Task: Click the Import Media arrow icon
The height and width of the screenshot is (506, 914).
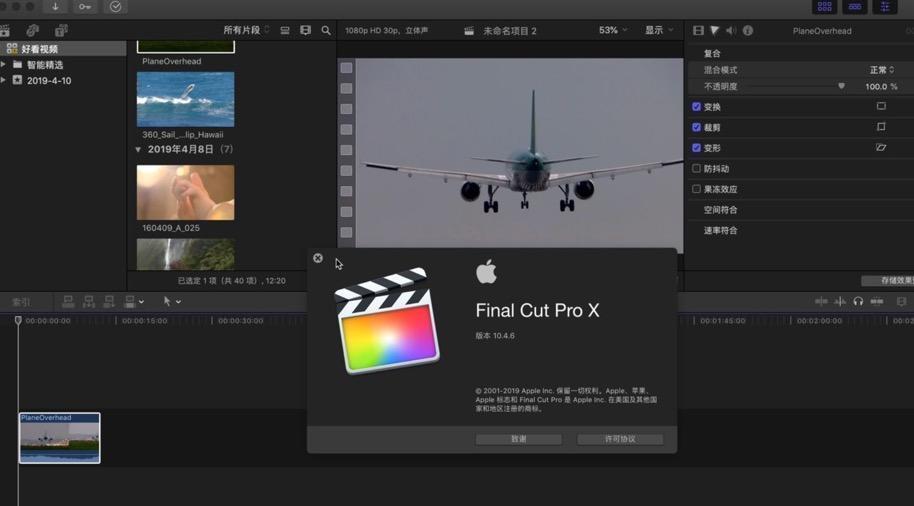Action: (55, 7)
